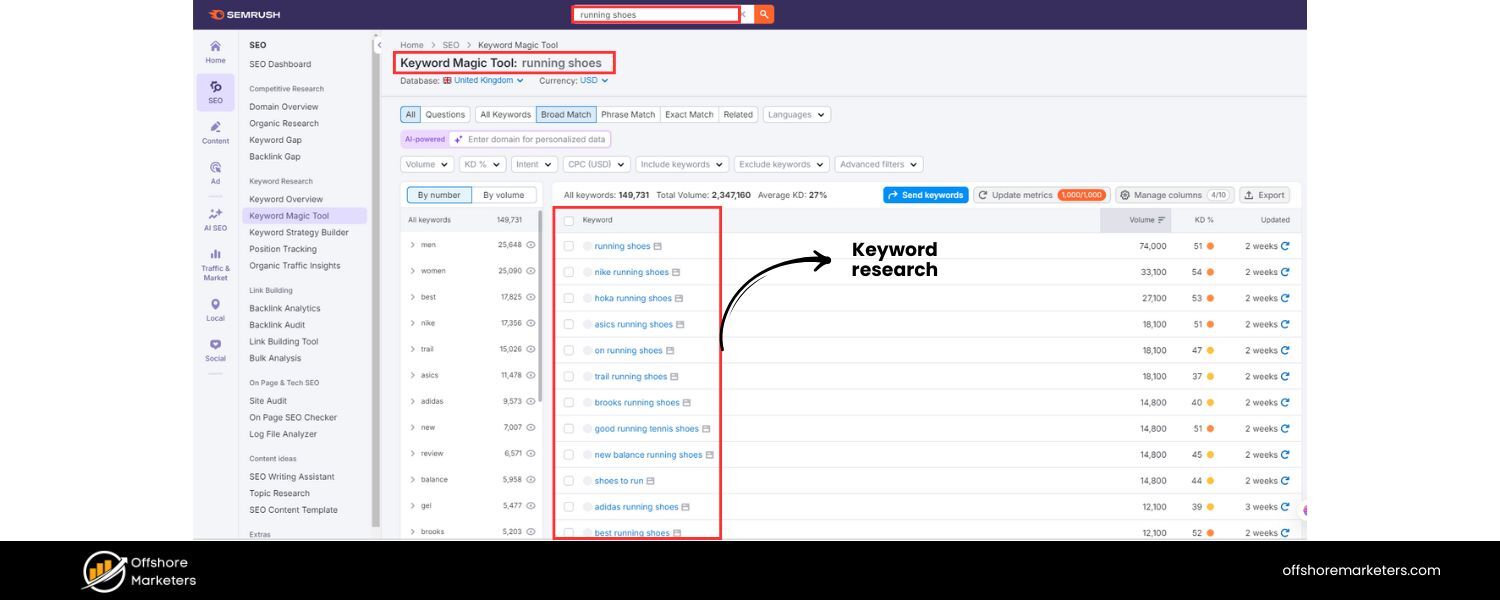Expand the asics keyword group
Screen dimensions: 1500x600
412,375
